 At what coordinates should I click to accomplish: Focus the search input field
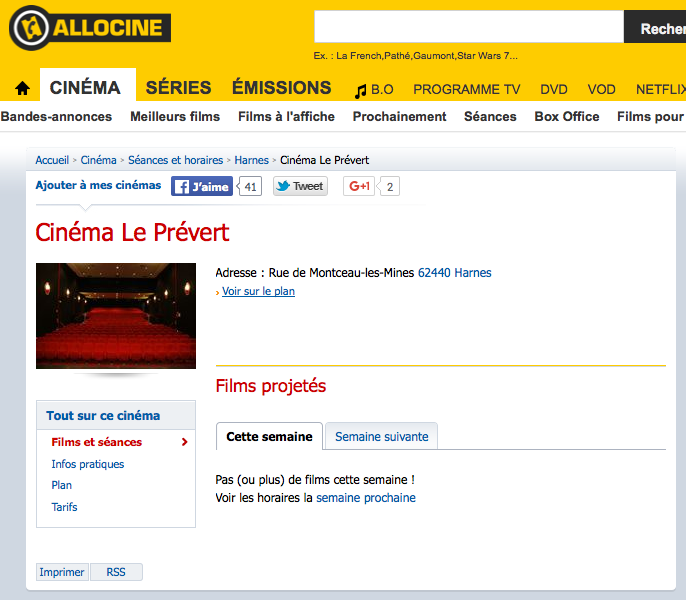(469, 27)
